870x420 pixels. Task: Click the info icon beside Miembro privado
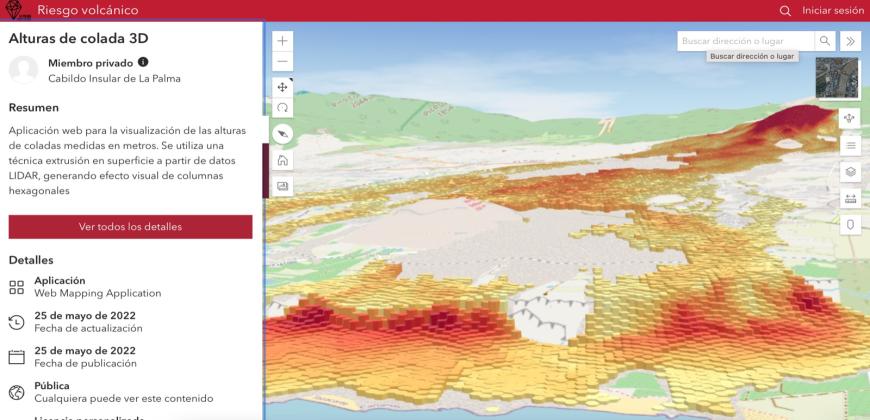tap(143, 62)
